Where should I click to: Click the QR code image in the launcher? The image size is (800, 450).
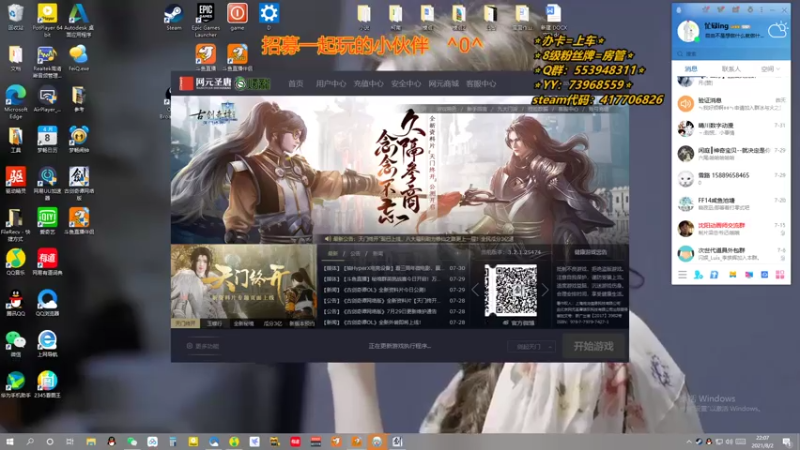click(510, 290)
